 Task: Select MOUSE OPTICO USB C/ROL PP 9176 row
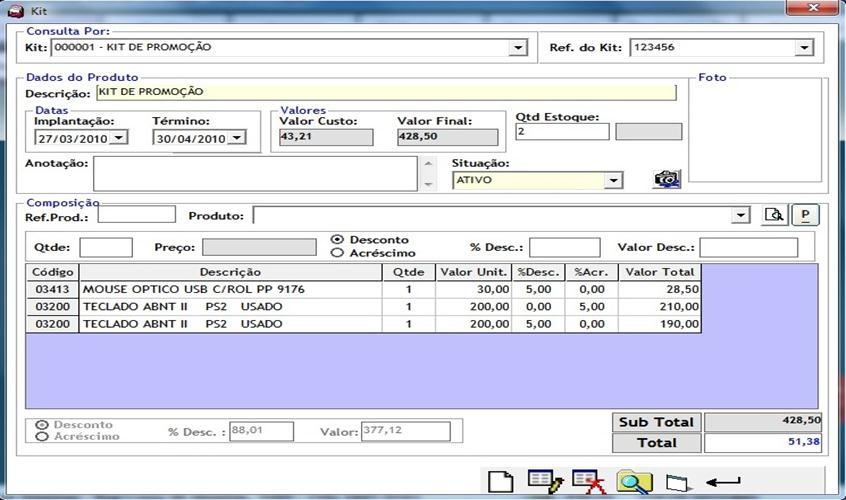pos(364,290)
